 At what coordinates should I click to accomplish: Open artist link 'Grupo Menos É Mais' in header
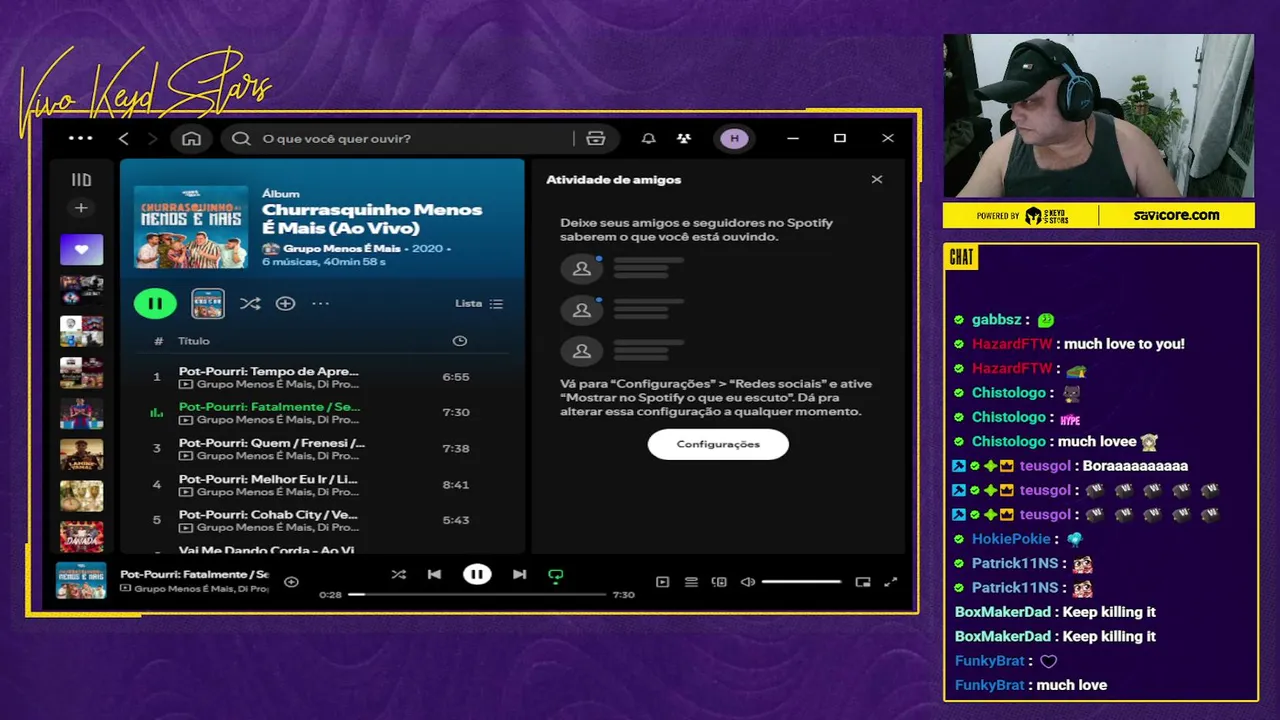341,248
